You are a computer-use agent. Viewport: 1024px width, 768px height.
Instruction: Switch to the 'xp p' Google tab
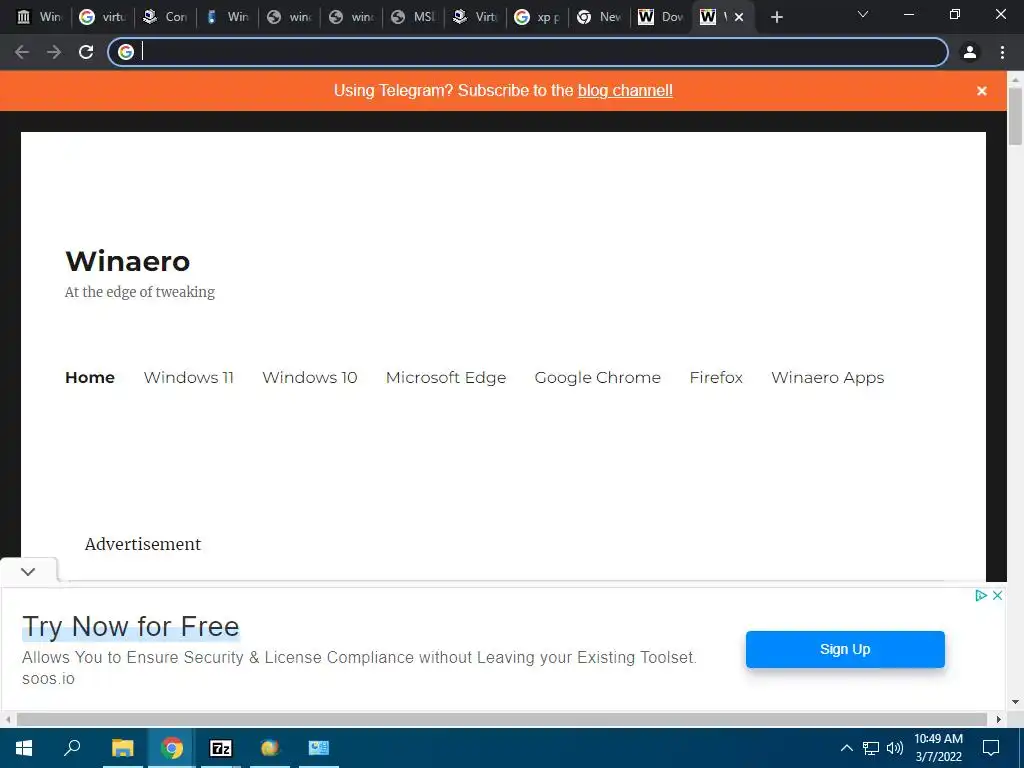click(x=537, y=17)
